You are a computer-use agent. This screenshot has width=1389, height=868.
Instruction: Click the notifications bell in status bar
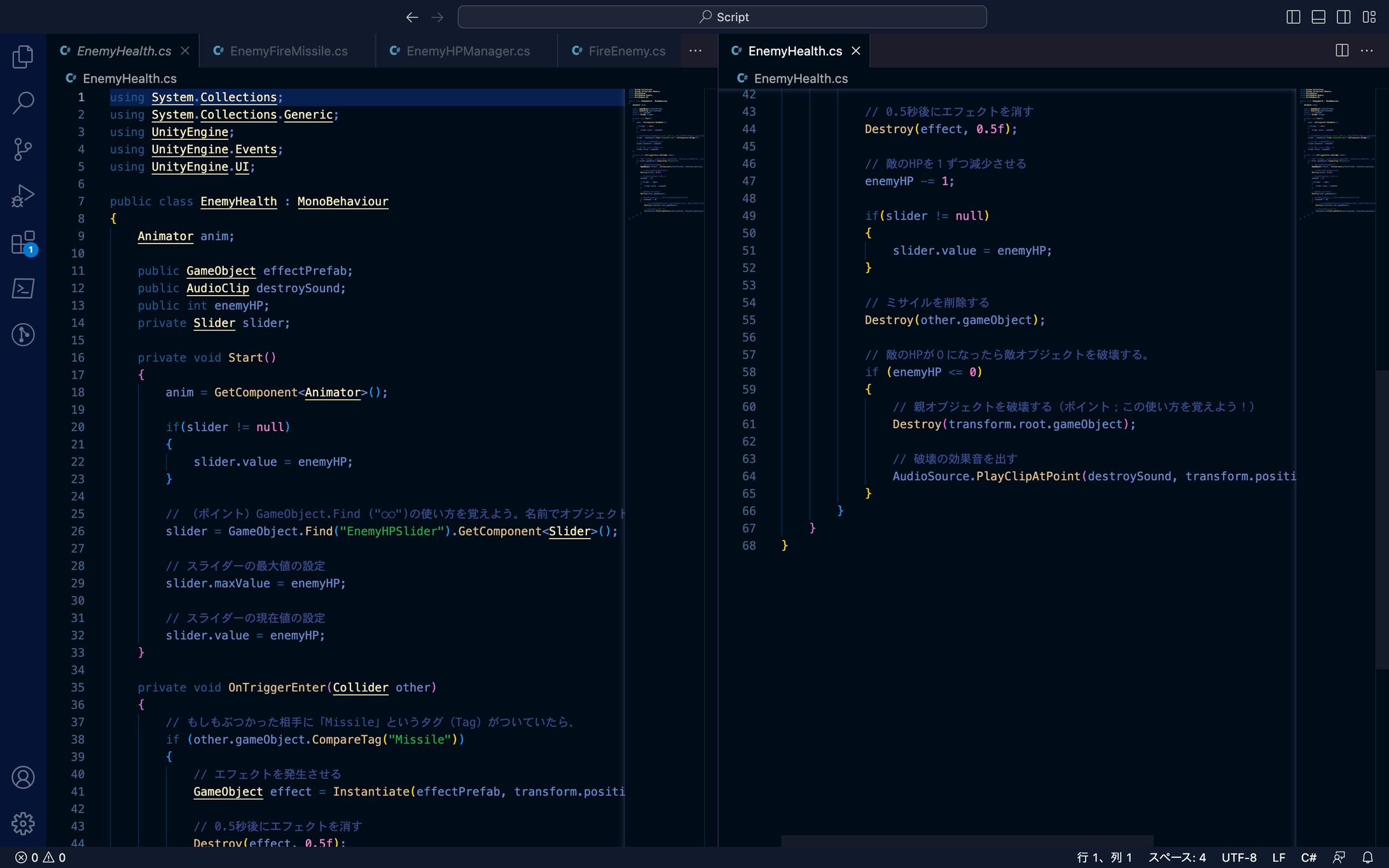point(1367,857)
